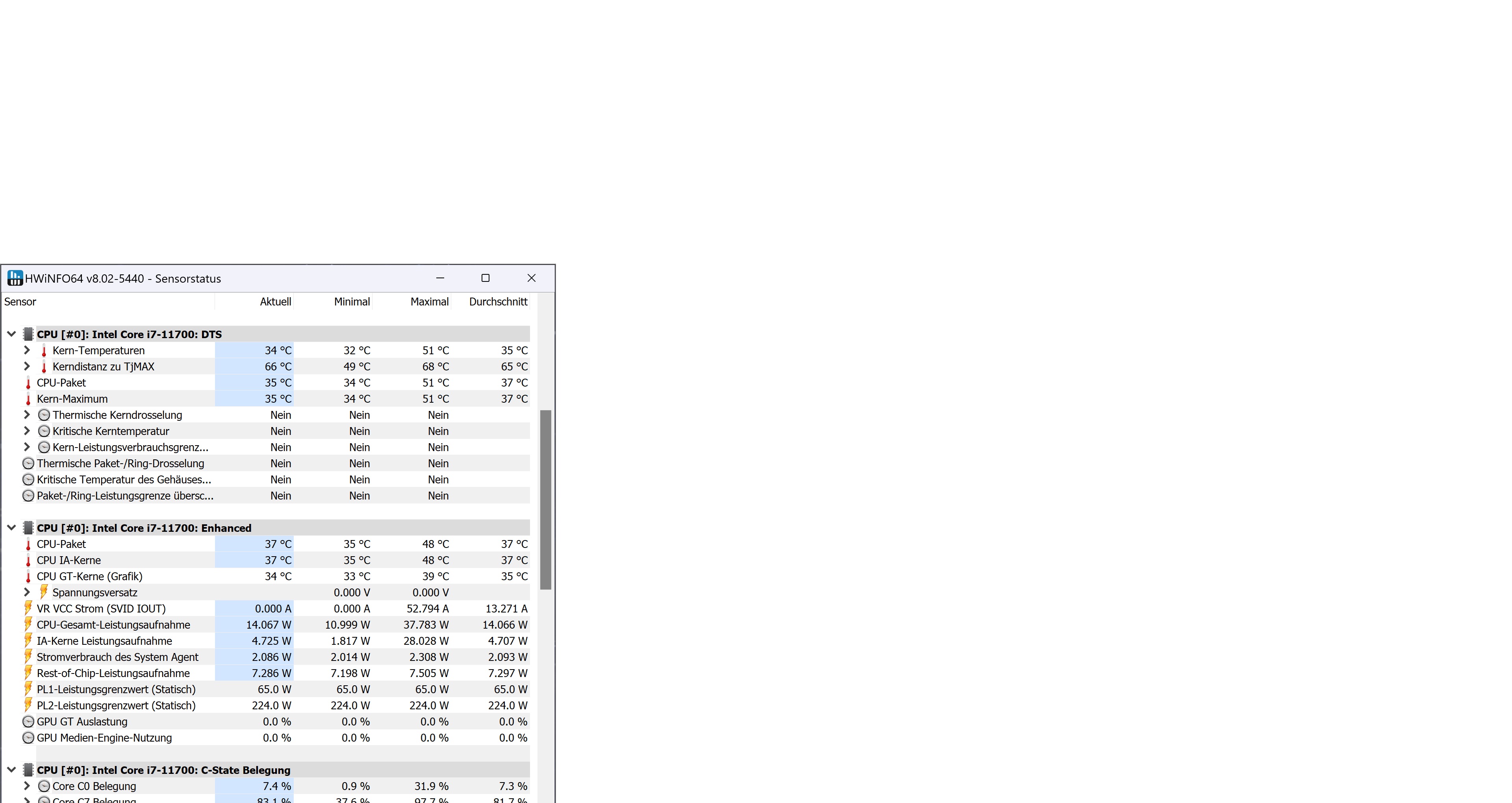This screenshot has height=803, width=1512.
Task: Click the HWiNFO64 app icon in title bar
Action: point(15,278)
